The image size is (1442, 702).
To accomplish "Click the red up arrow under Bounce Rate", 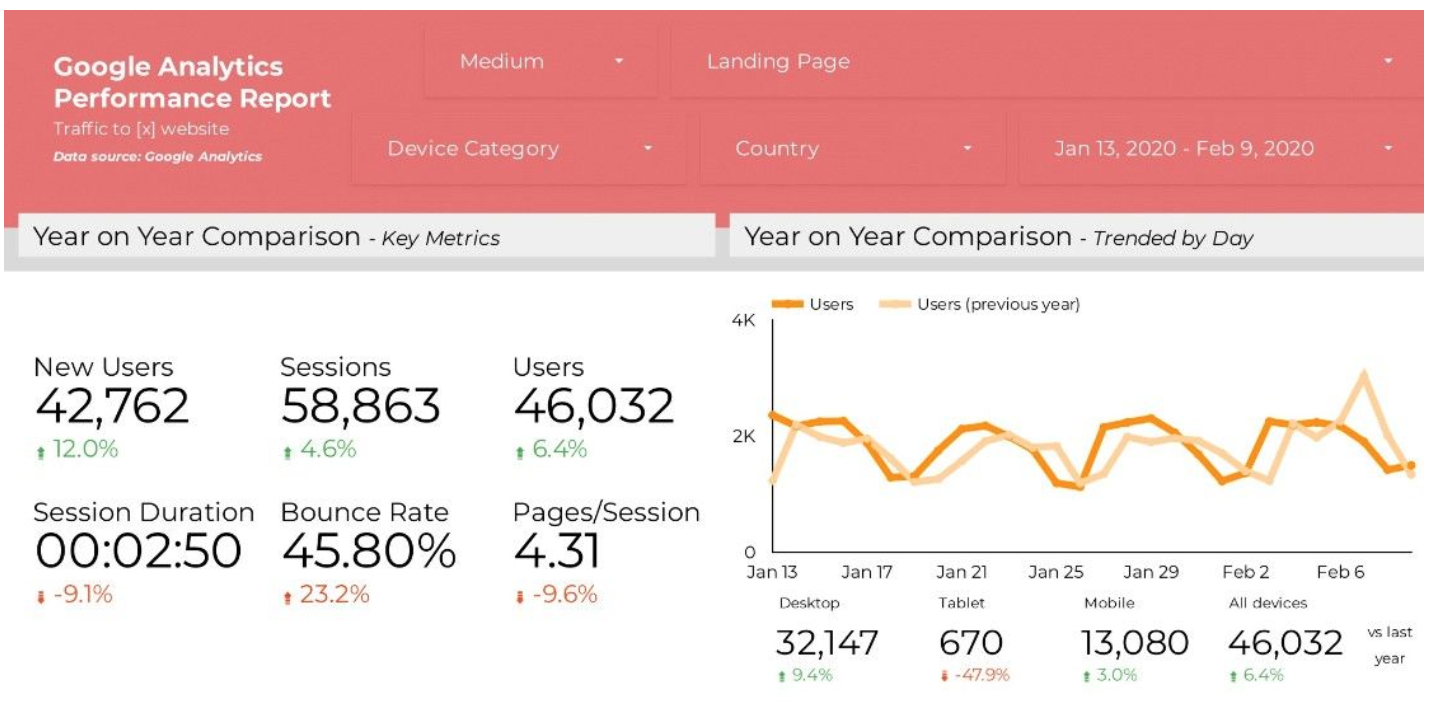I will click(288, 597).
